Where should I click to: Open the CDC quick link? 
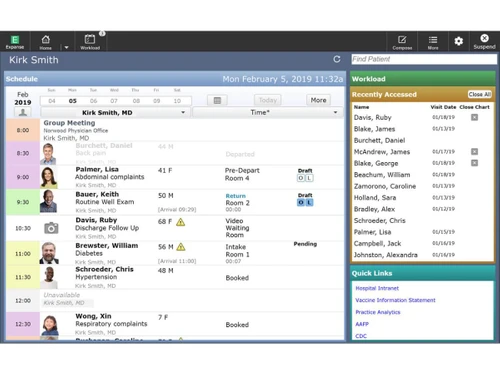point(361,336)
